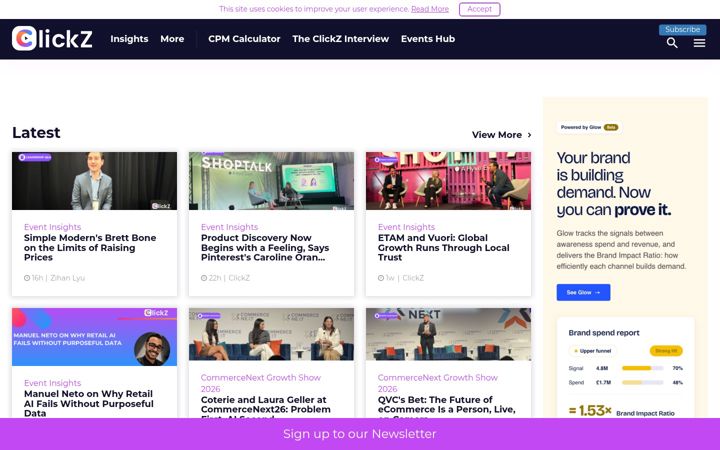
Task: Click CommerceNext Growth Show tag on QVC card
Action: [438, 383]
